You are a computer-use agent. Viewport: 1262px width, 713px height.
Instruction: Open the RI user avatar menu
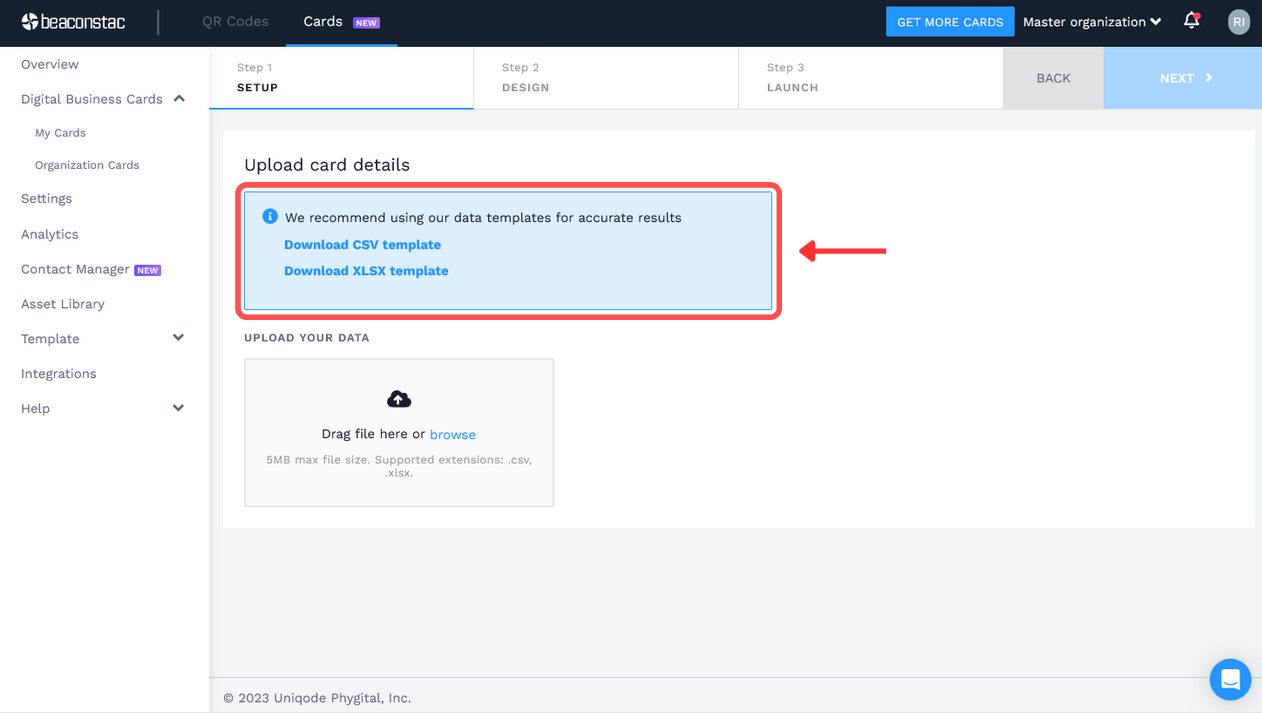1239,22
